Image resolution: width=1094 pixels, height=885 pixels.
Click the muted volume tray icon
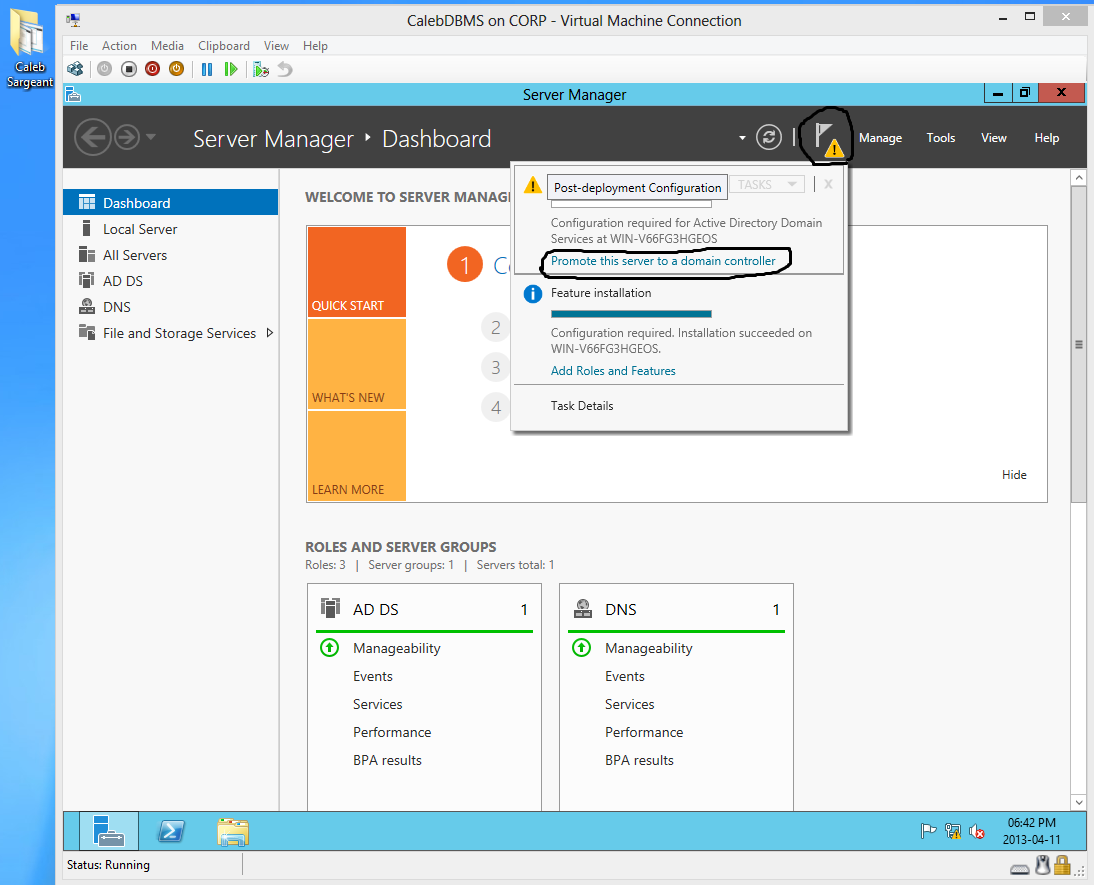coord(976,831)
